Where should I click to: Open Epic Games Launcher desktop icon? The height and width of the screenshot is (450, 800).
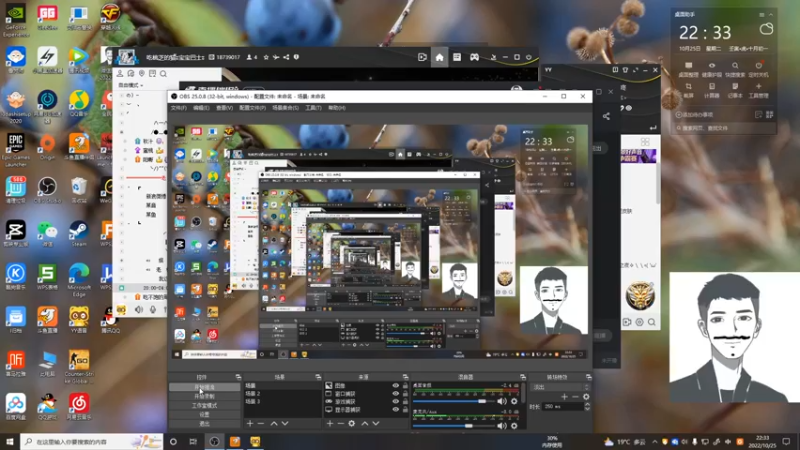click(x=15, y=150)
